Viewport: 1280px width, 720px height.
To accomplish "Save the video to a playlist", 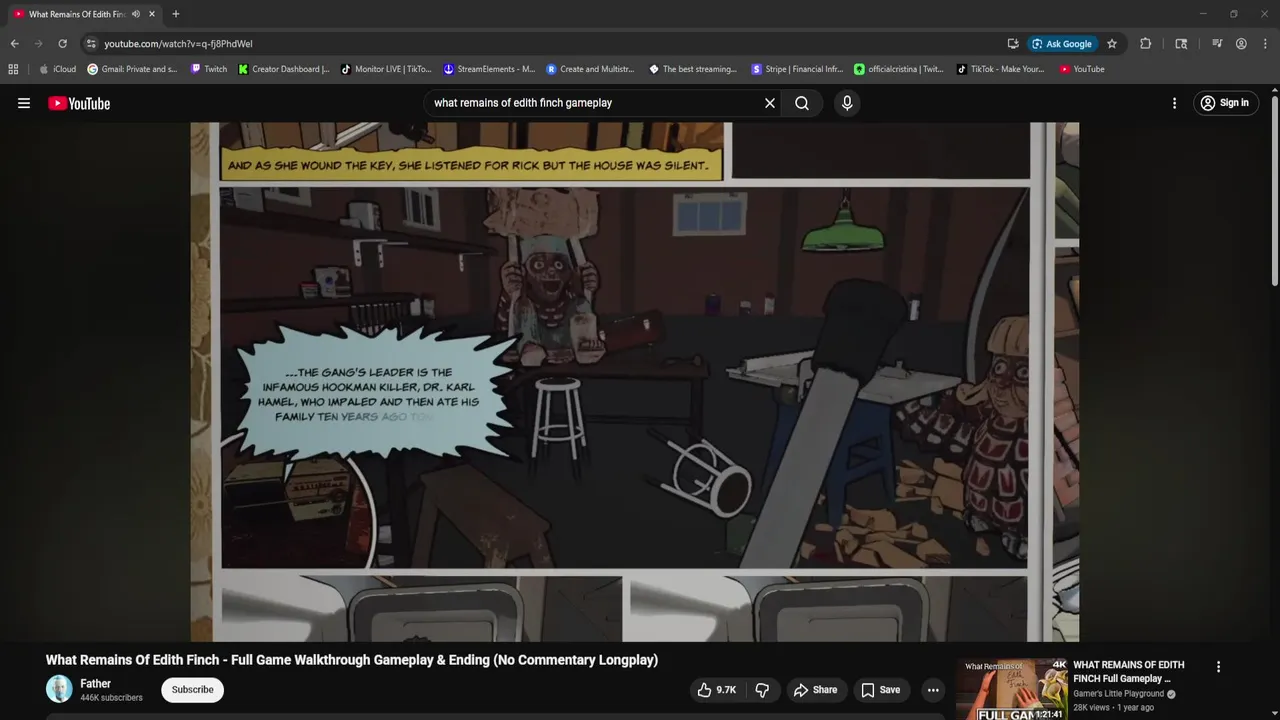I will [881, 690].
